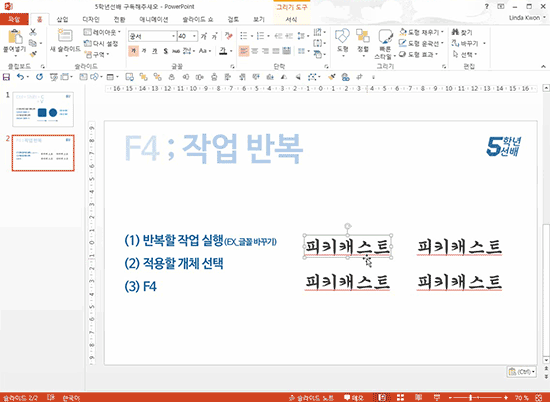Click the Save icon in quick access toolbar
The image size is (550, 402).
pyautogui.click(x=6, y=77)
